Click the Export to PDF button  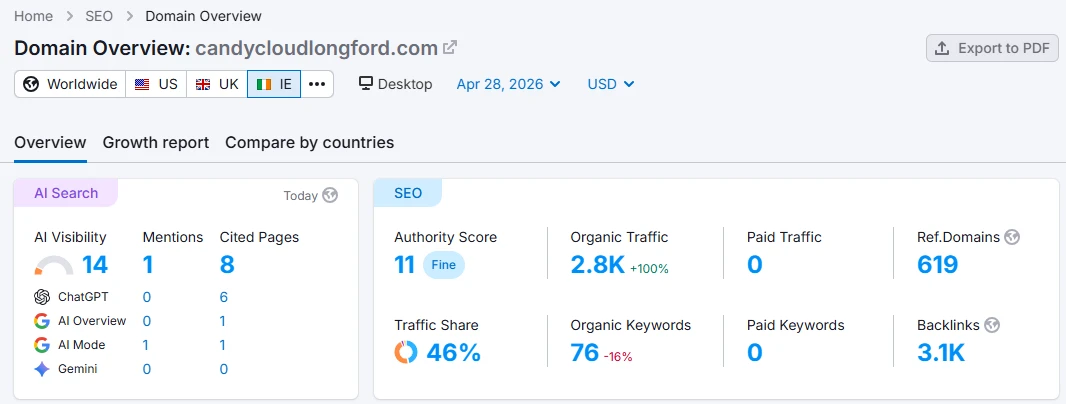993,48
